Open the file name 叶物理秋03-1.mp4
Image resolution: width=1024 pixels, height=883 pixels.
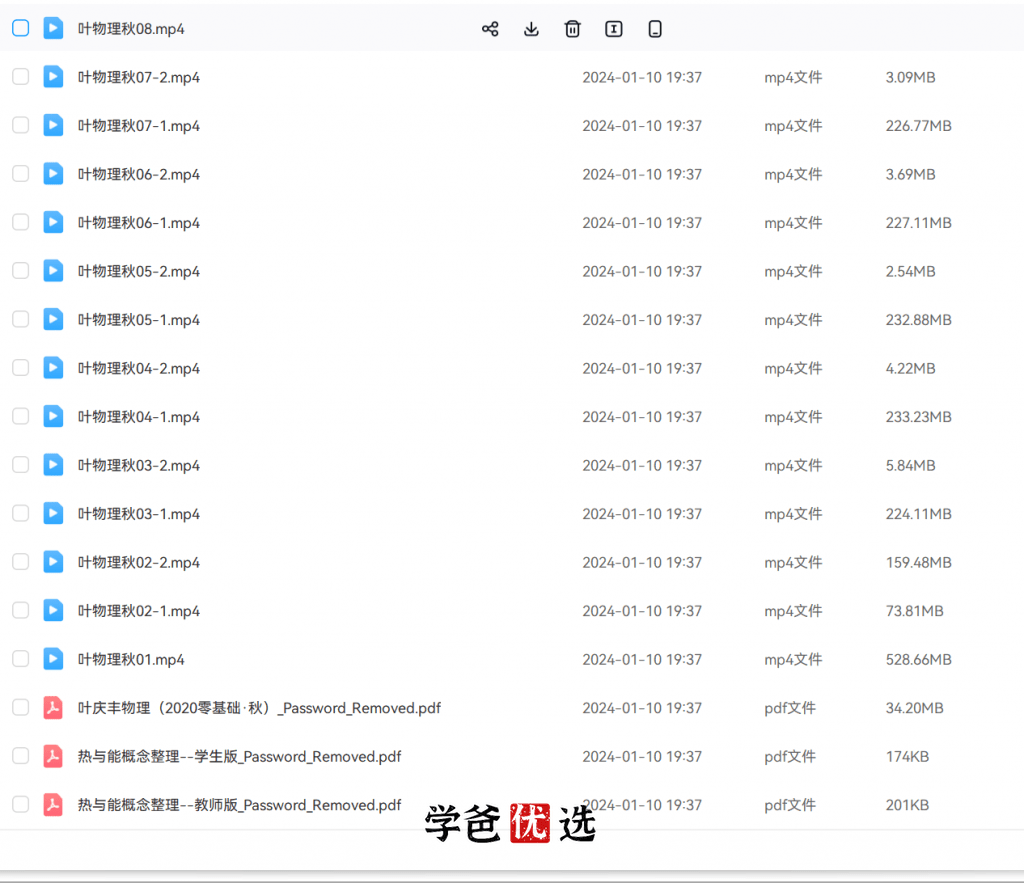pos(139,514)
